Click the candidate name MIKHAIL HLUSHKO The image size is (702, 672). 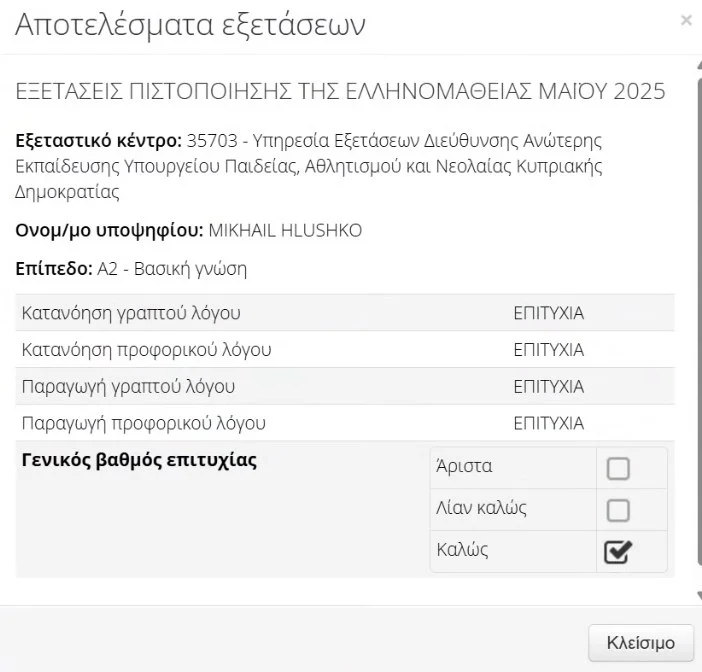pos(285,231)
